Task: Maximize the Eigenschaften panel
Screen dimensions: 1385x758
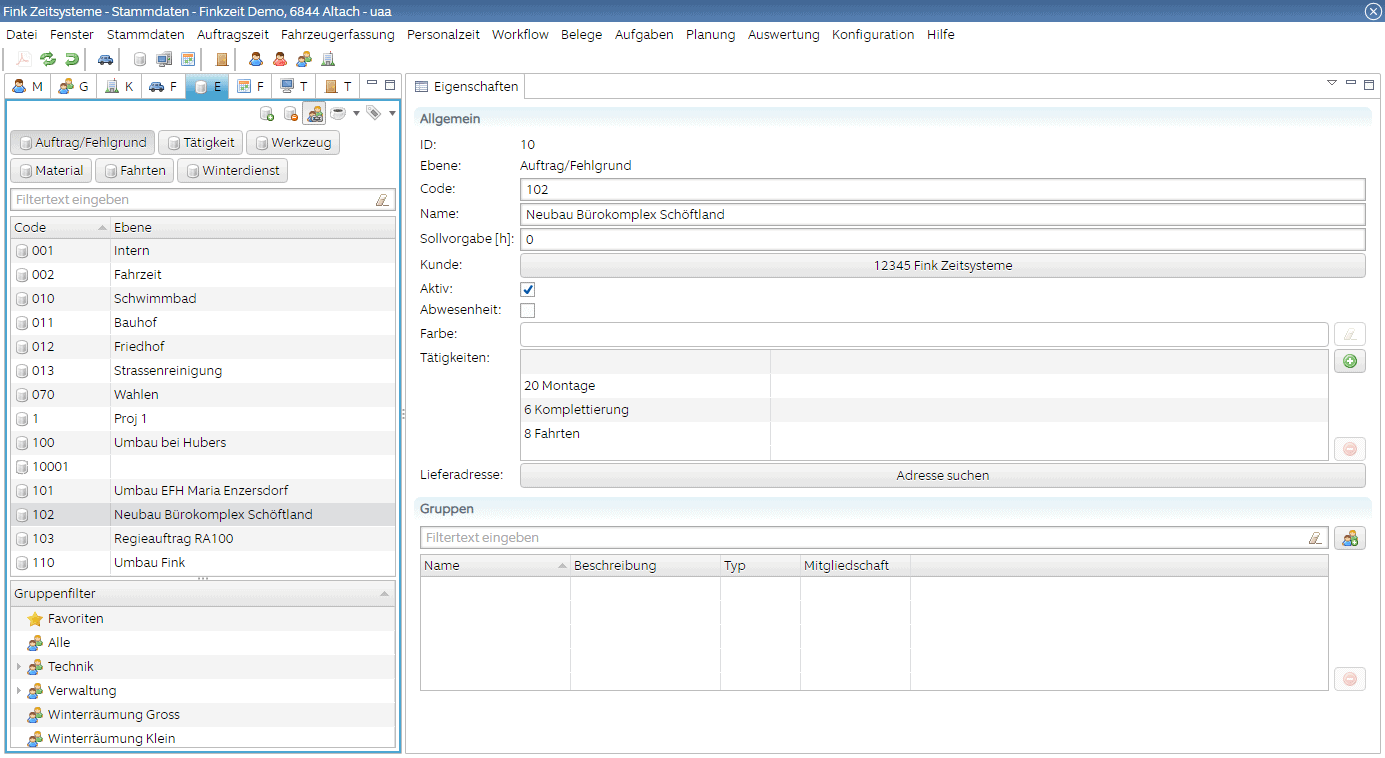Action: tap(1368, 83)
